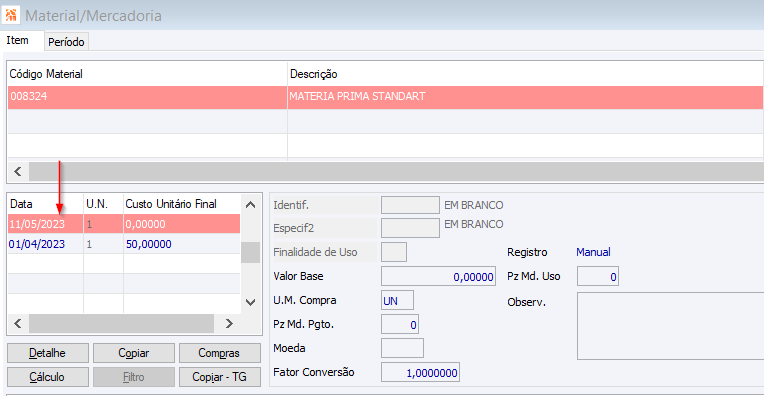Screen dimensions: 764x396
Task: Click the Material/Mercadoria window app icon
Action: pos(11,15)
